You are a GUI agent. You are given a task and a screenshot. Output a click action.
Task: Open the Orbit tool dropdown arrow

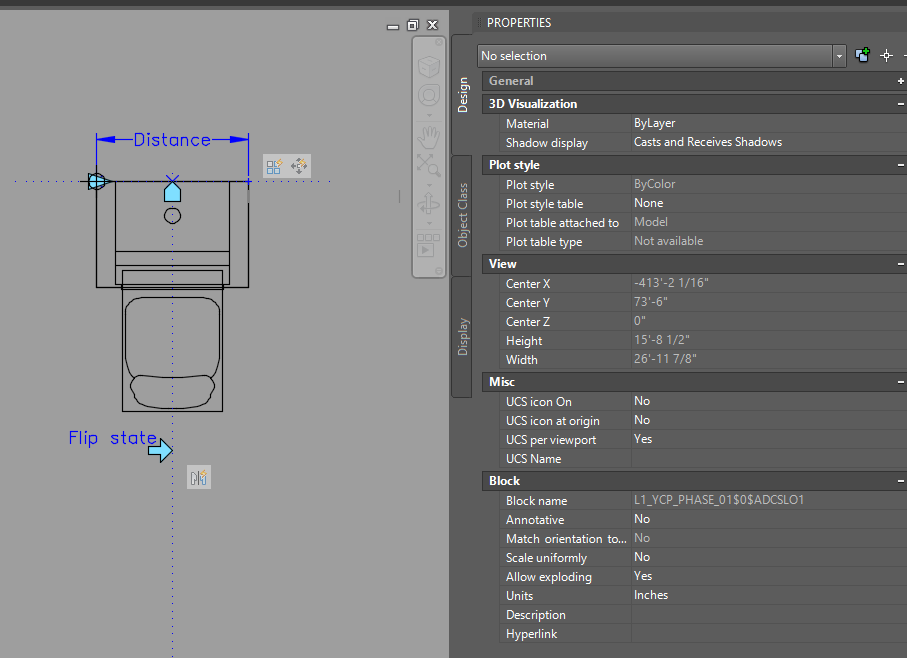click(x=429, y=223)
